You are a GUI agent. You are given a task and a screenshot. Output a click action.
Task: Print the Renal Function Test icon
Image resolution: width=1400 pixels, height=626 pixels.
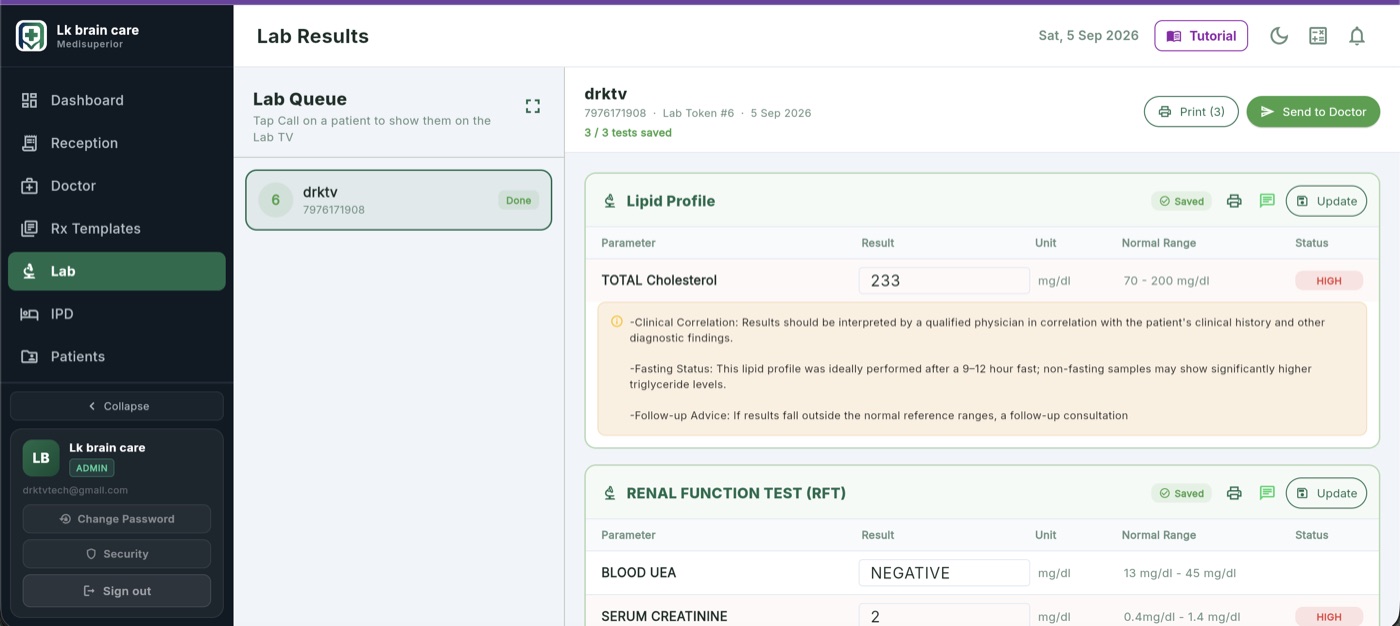pyautogui.click(x=1234, y=493)
